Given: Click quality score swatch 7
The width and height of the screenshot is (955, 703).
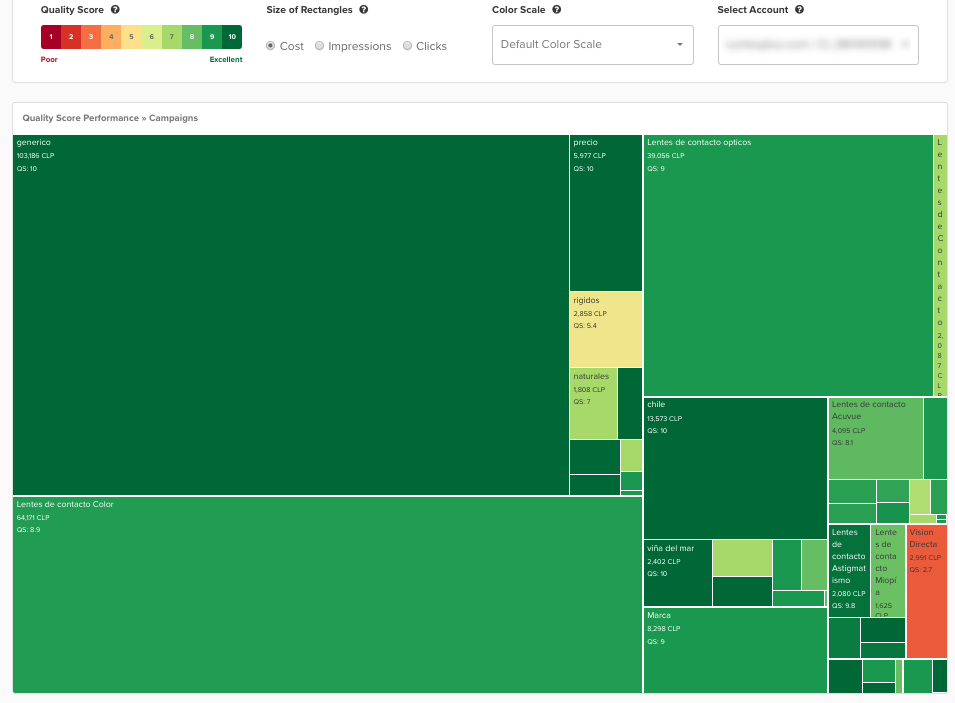Looking at the screenshot, I should 172,37.
